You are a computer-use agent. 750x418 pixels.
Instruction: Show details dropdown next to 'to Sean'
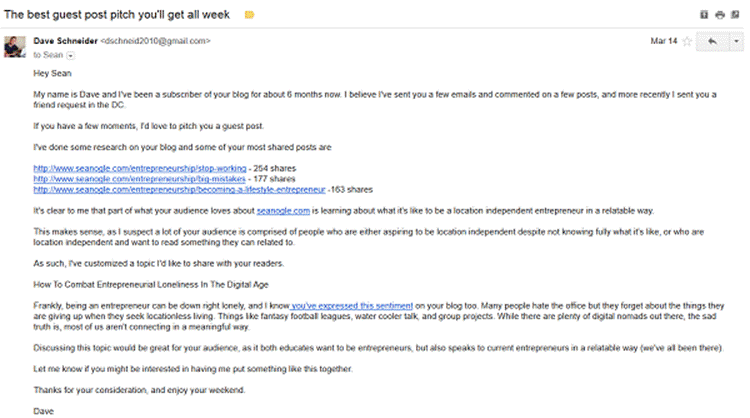[x=70, y=55]
